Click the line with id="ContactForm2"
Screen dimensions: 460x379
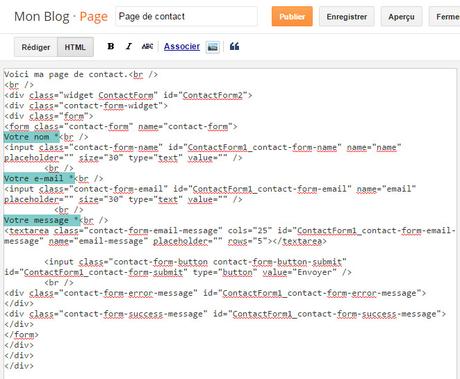(128, 95)
